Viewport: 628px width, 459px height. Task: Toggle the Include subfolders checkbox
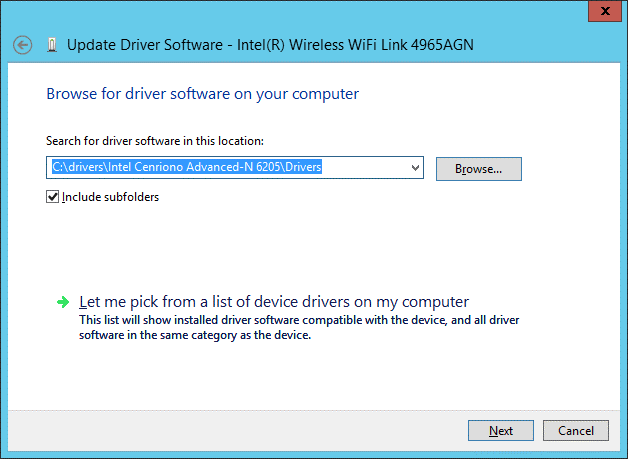coord(53,197)
